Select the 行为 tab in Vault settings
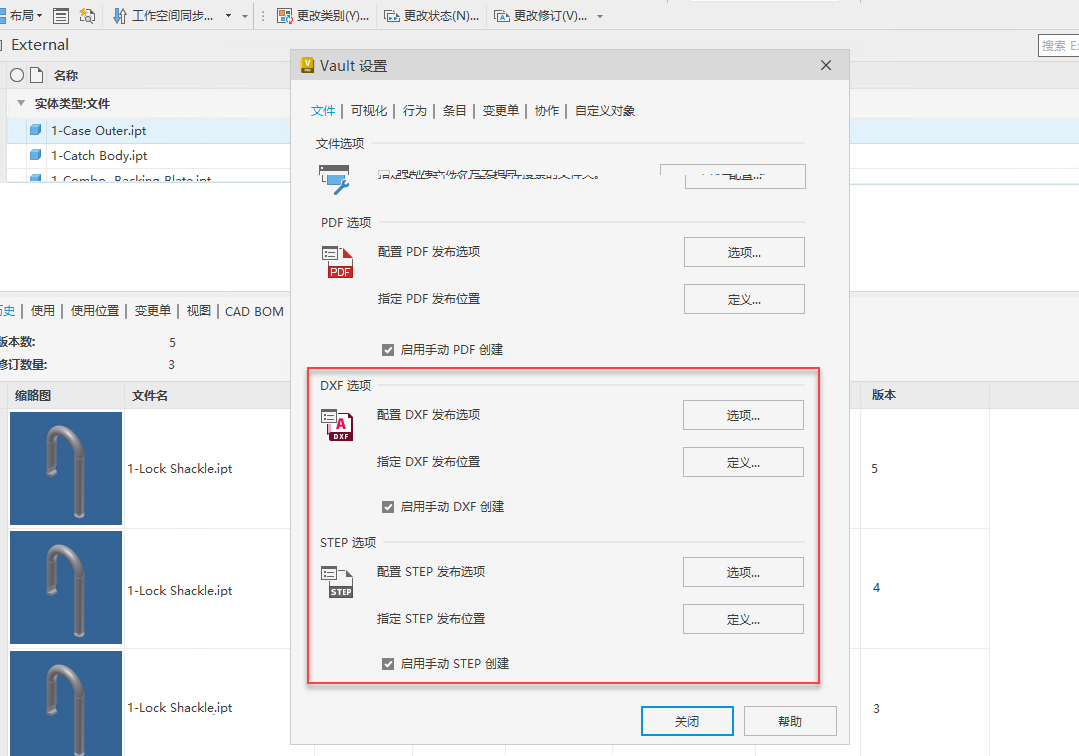This screenshot has height=756, width=1079. [x=415, y=111]
